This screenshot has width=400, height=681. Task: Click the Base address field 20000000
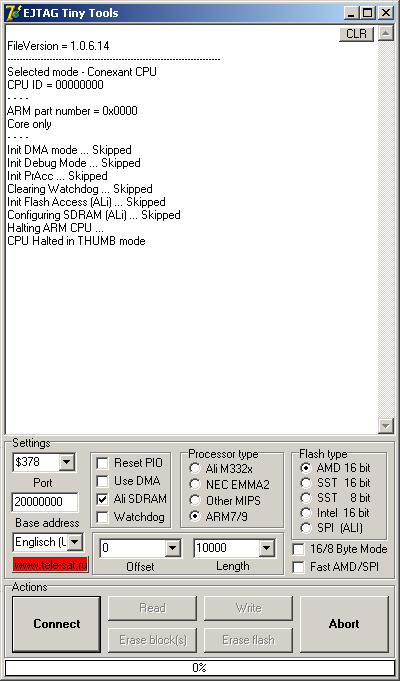[45, 502]
